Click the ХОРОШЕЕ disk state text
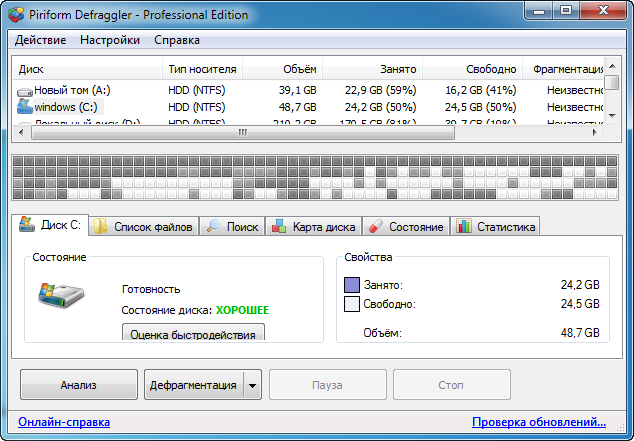 pos(242,310)
